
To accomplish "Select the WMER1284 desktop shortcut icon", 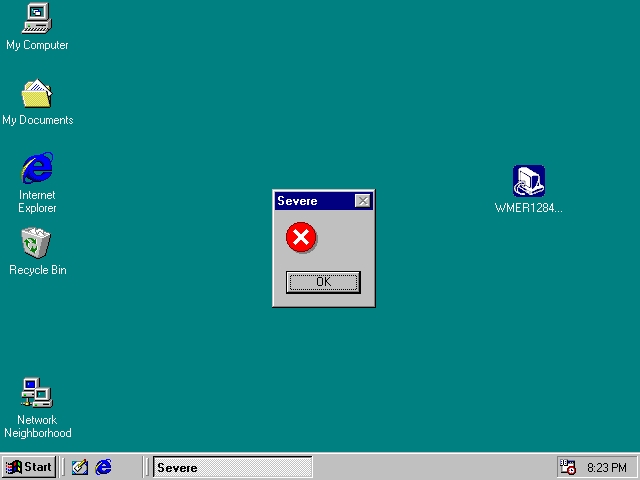I will tap(528, 181).
